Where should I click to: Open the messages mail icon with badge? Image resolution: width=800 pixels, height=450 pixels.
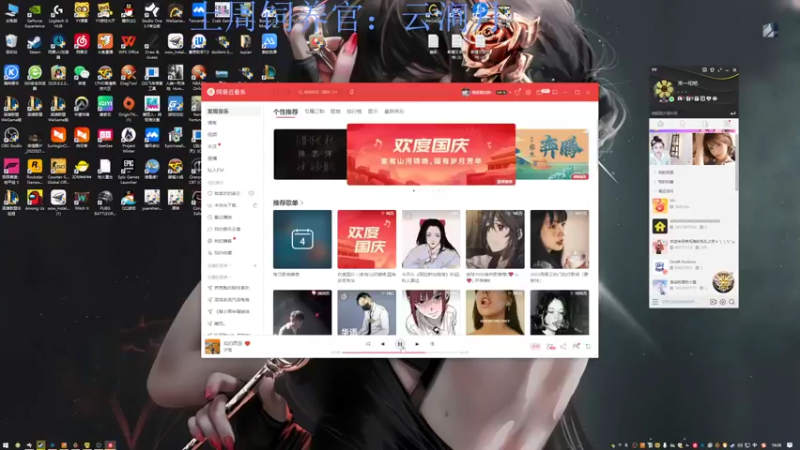541,92
